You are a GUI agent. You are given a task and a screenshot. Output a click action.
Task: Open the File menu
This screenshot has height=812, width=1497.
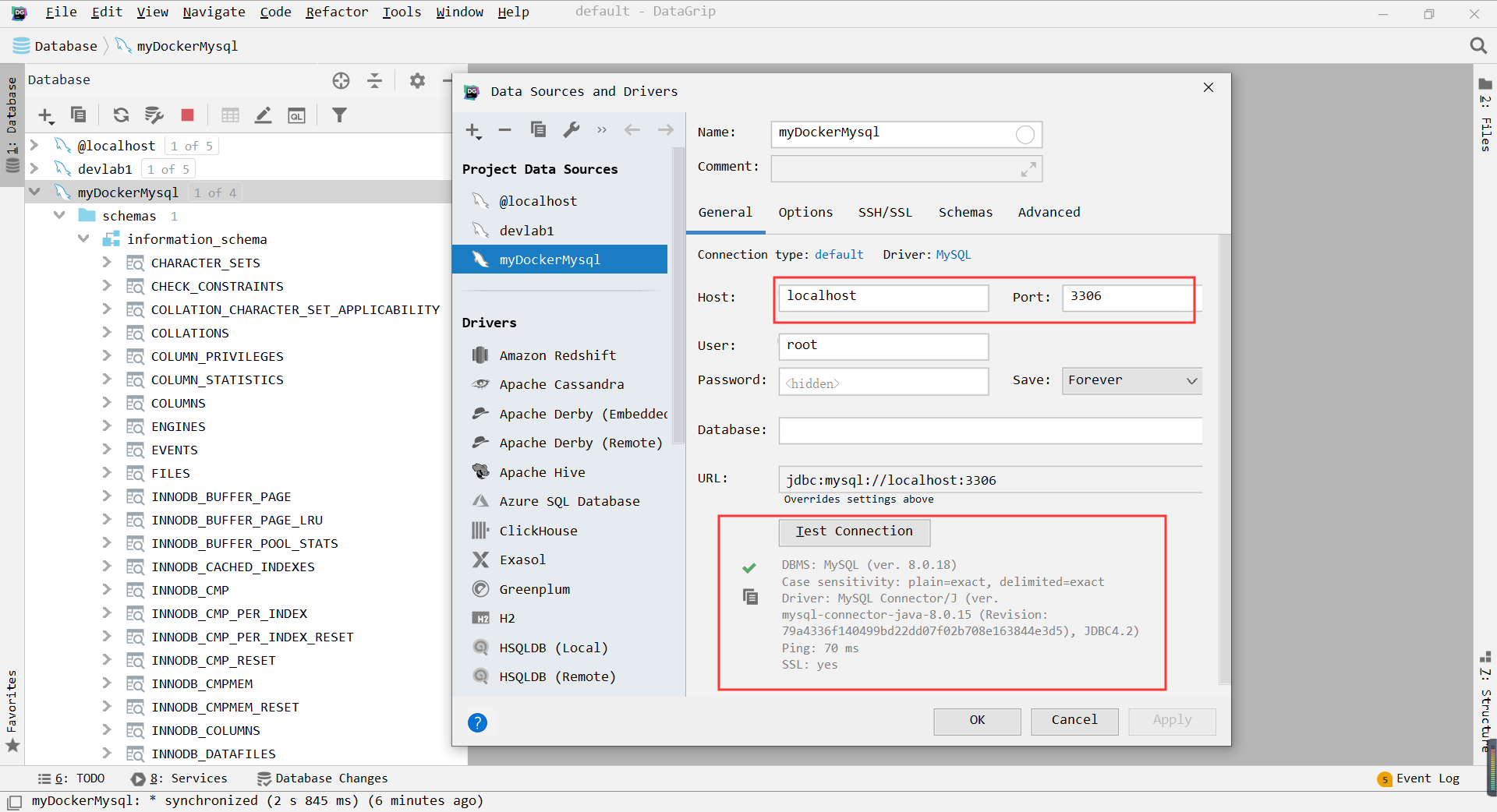coord(61,12)
